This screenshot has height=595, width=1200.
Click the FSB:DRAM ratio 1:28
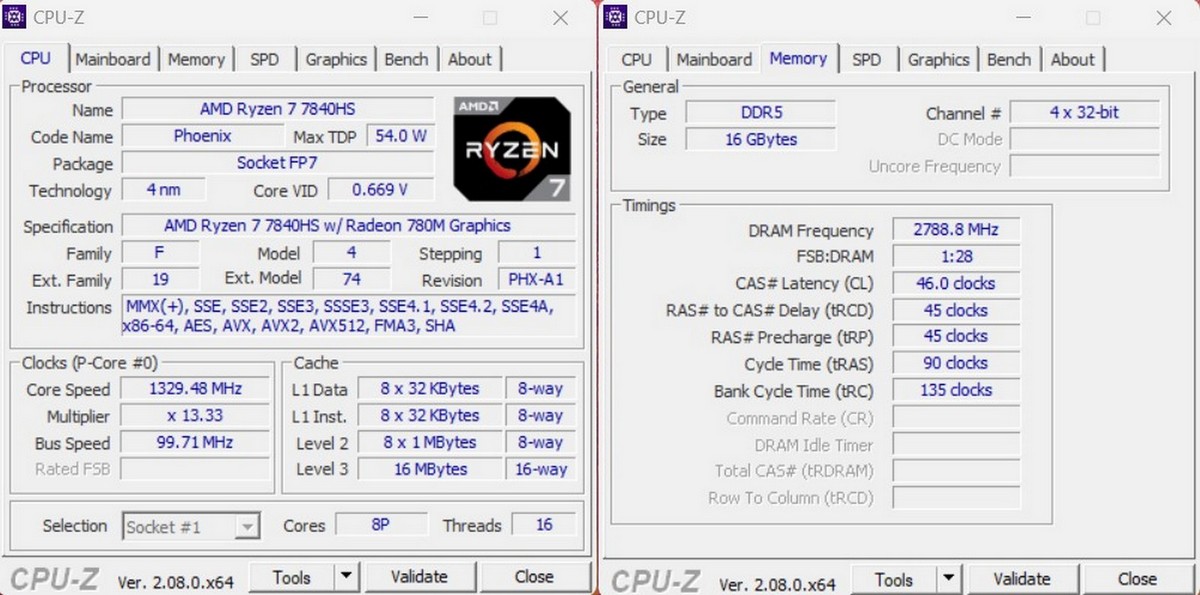956,256
